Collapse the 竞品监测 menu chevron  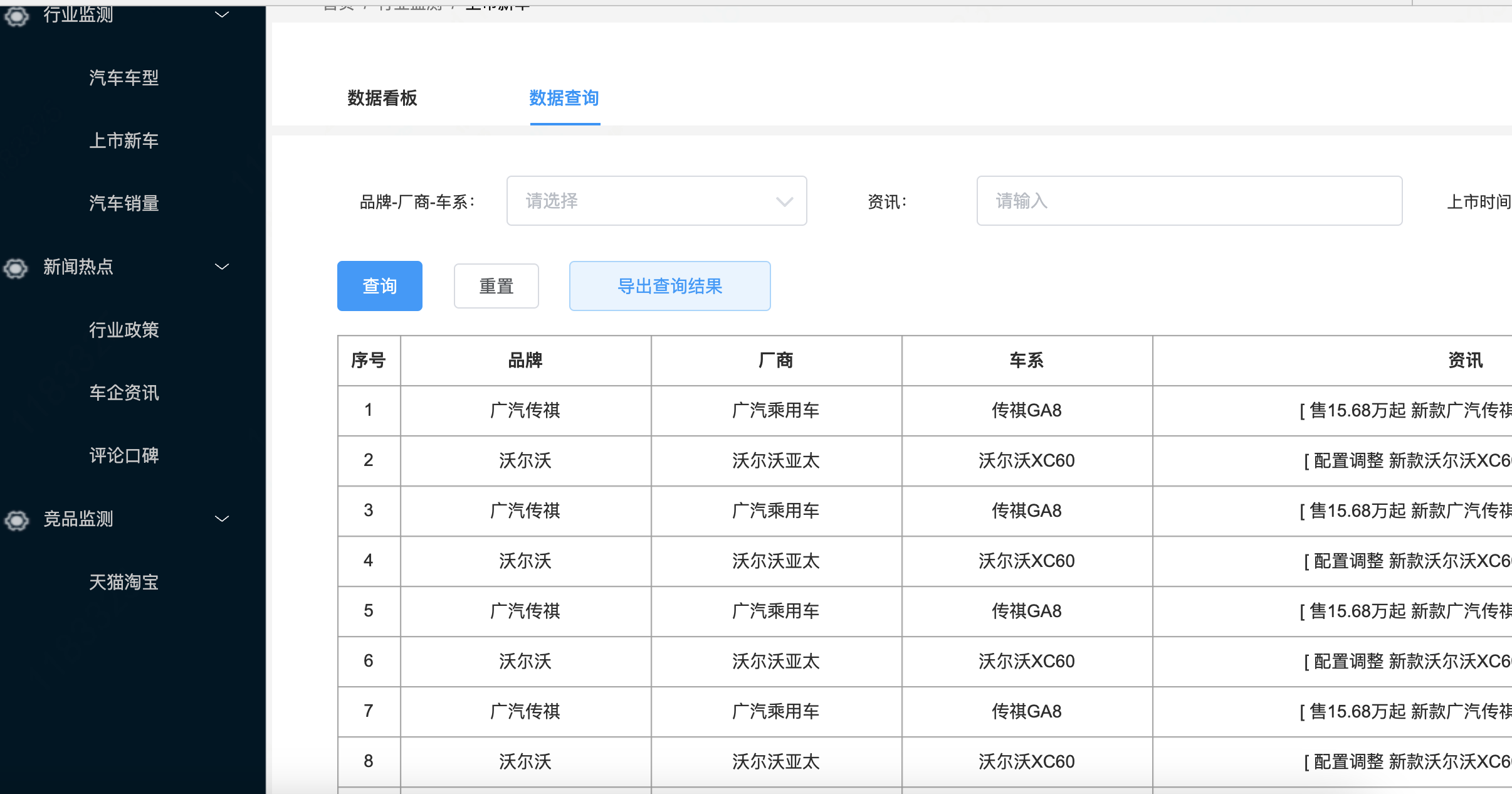click(x=222, y=519)
